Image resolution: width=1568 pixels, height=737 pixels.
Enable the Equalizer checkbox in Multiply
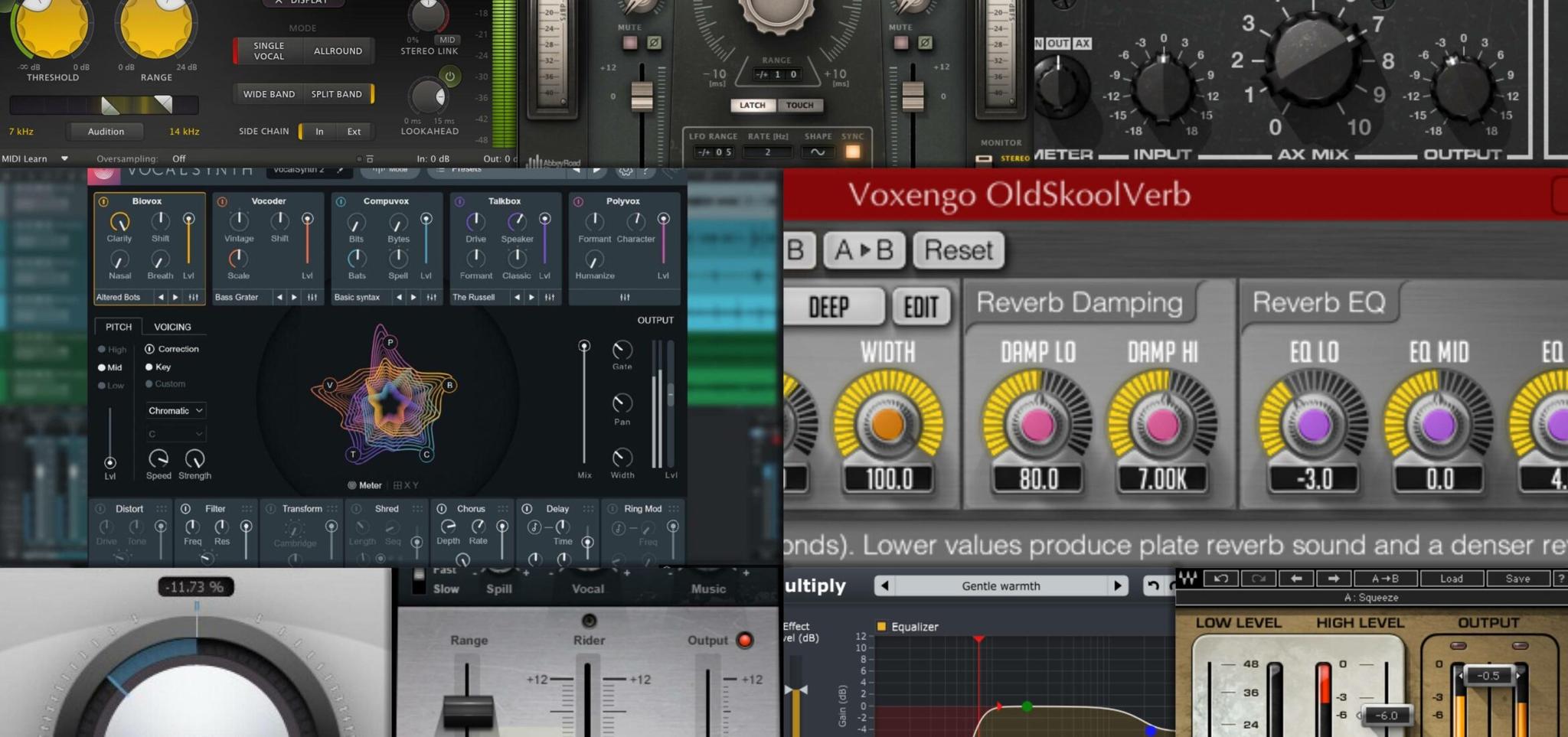(882, 626)
